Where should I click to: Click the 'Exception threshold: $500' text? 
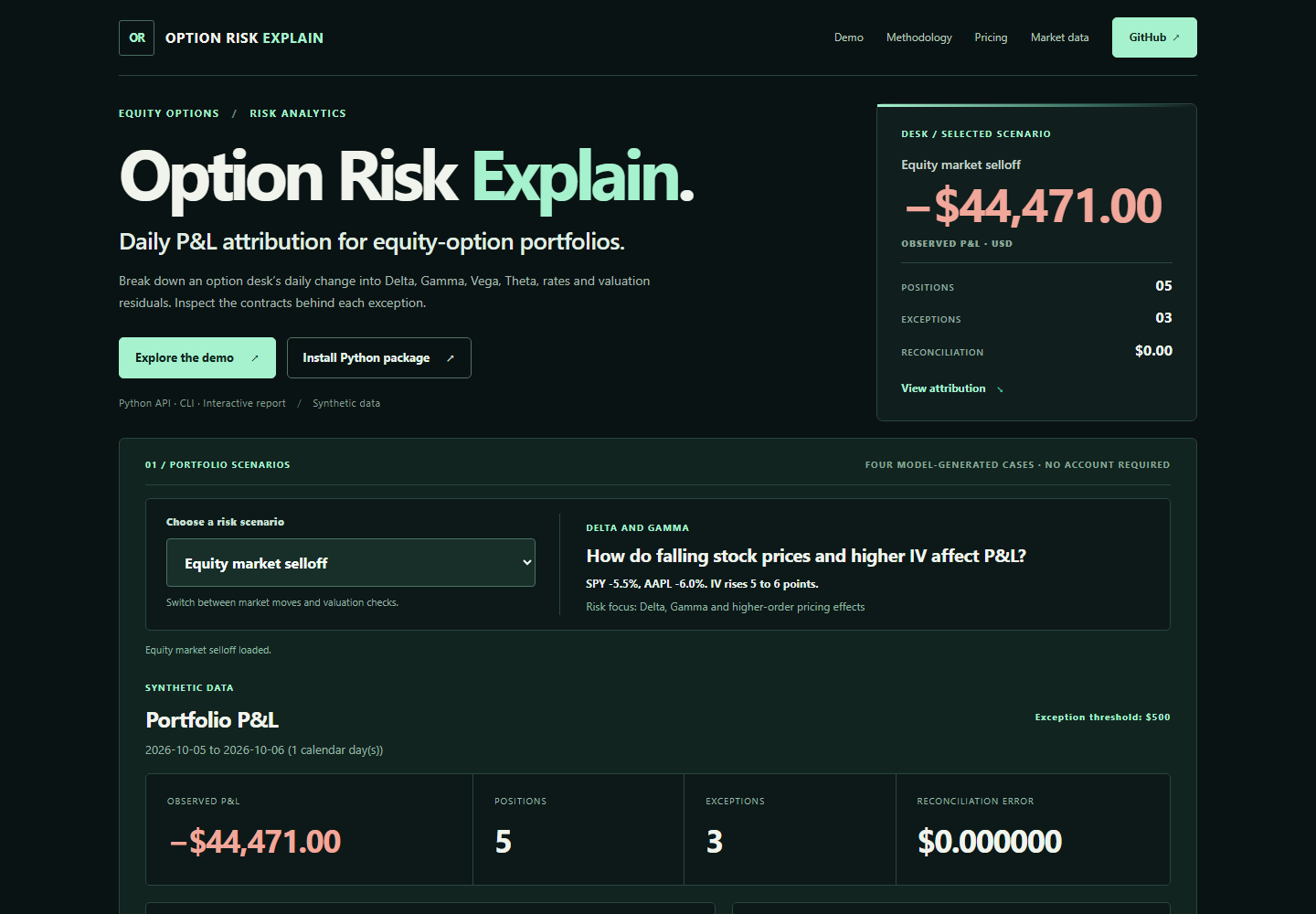1102,717
